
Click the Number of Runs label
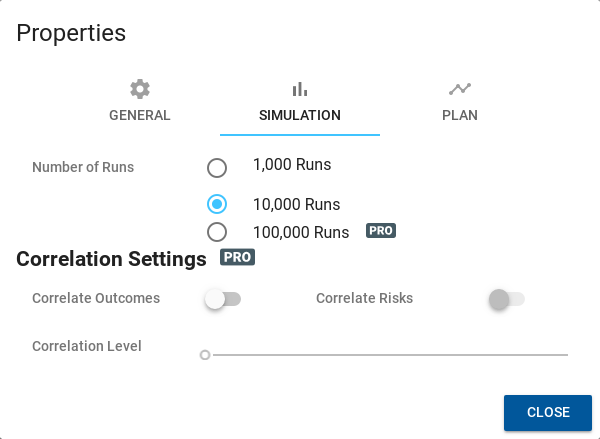point(83,167)
